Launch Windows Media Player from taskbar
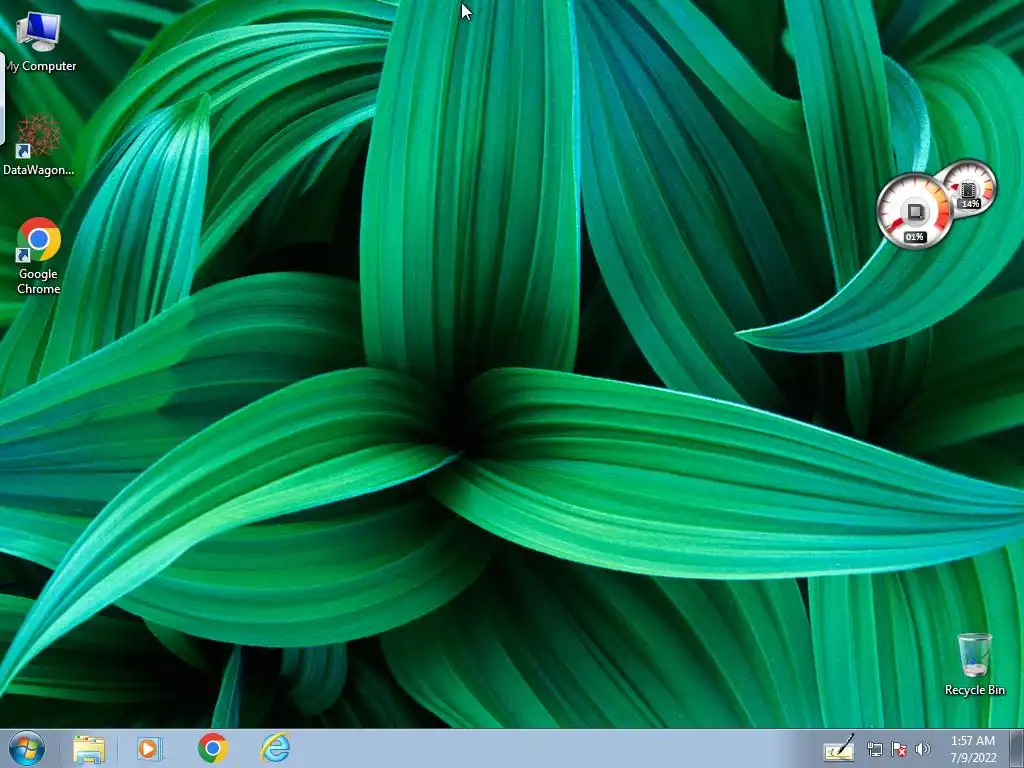1024x768 pixels. coord(149,748)
